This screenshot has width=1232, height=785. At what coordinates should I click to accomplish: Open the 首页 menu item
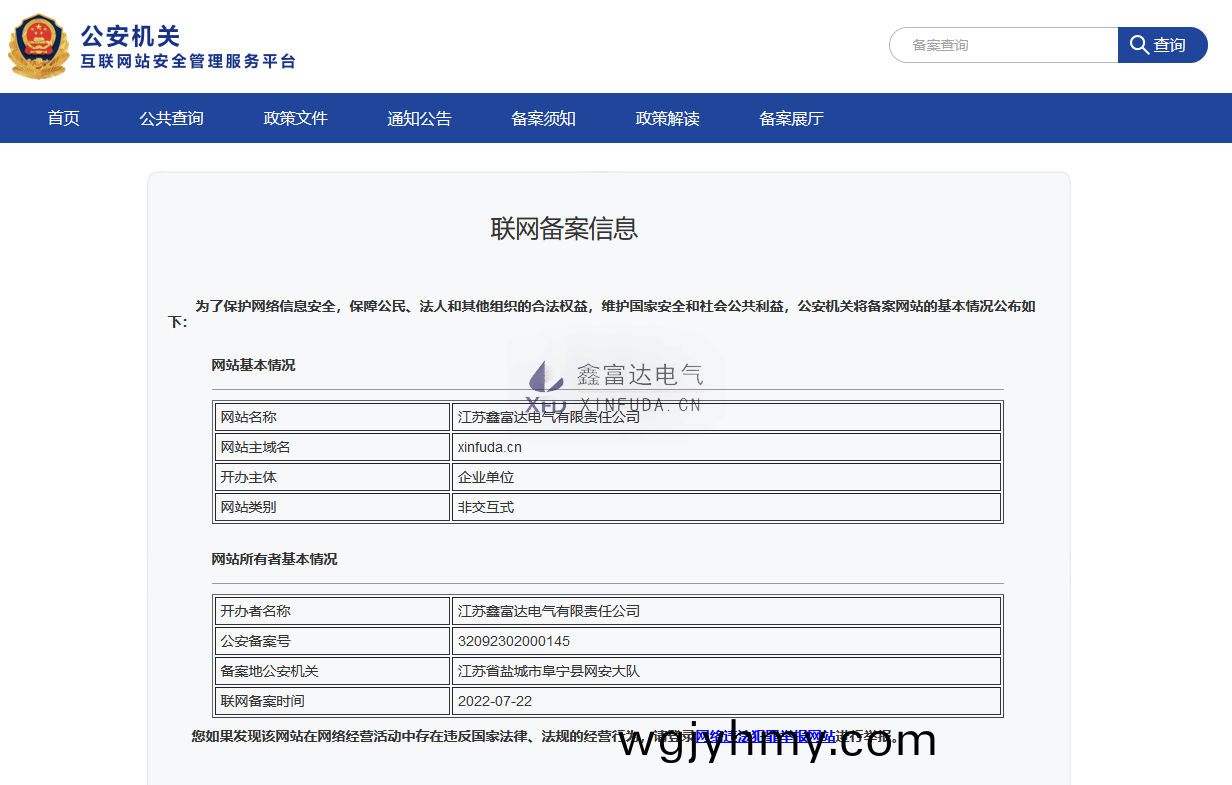[x=64, y=118]
